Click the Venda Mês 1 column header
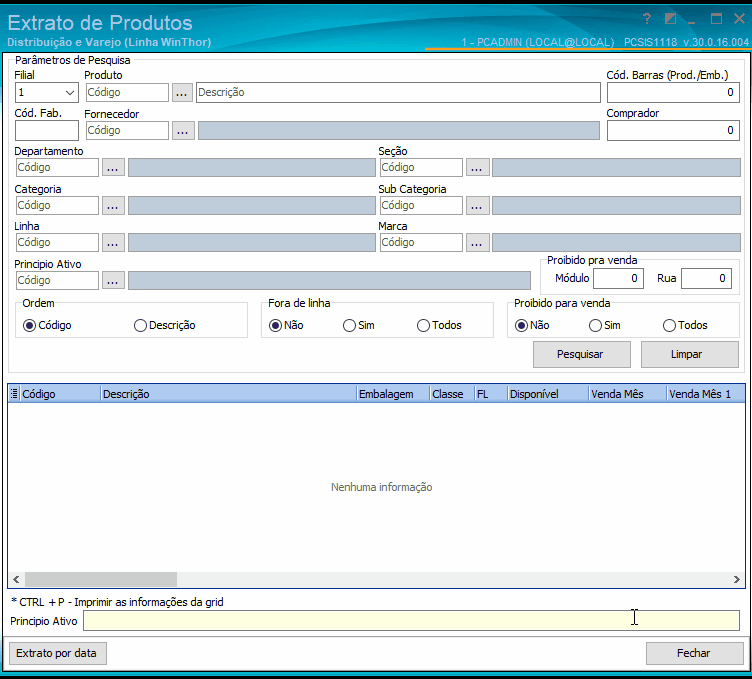This screenshot has height=679, width=752. pos(706,394)
